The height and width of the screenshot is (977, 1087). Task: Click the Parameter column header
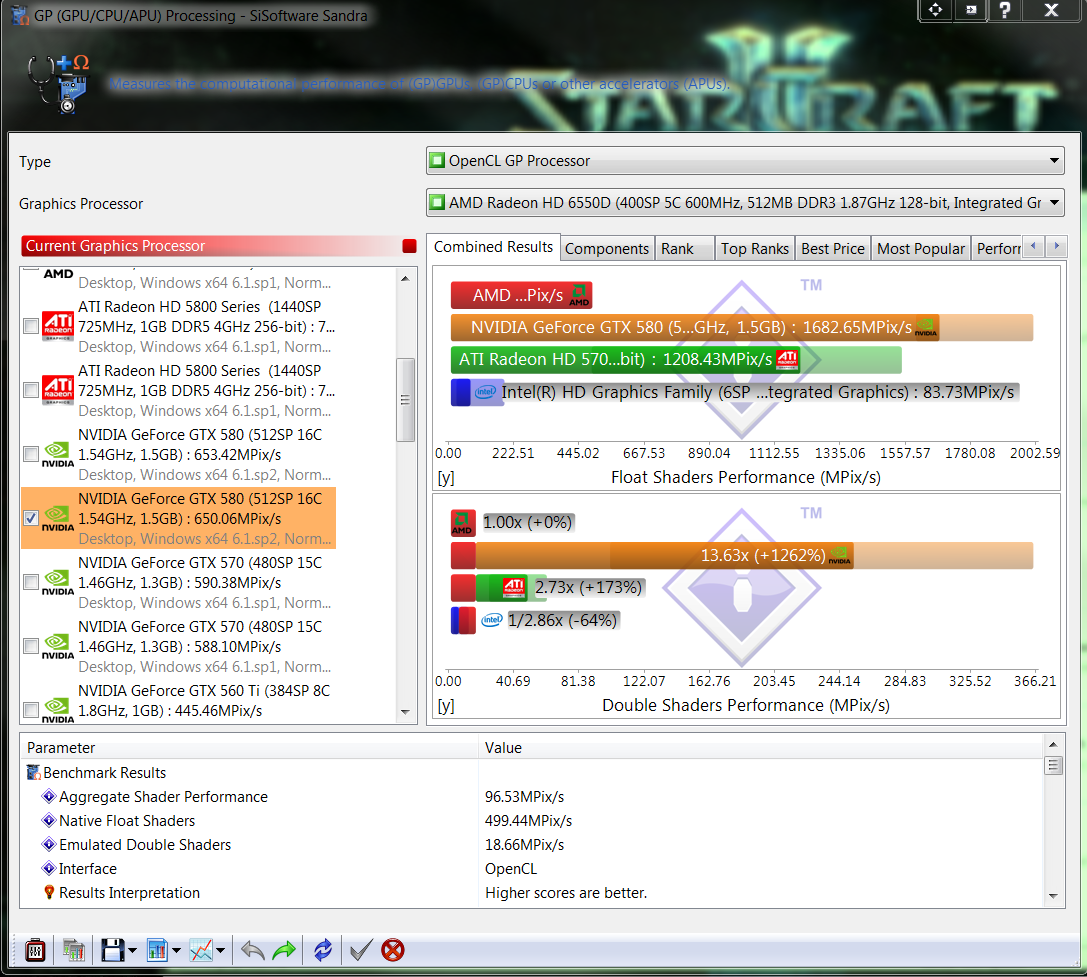click(249, 747)
